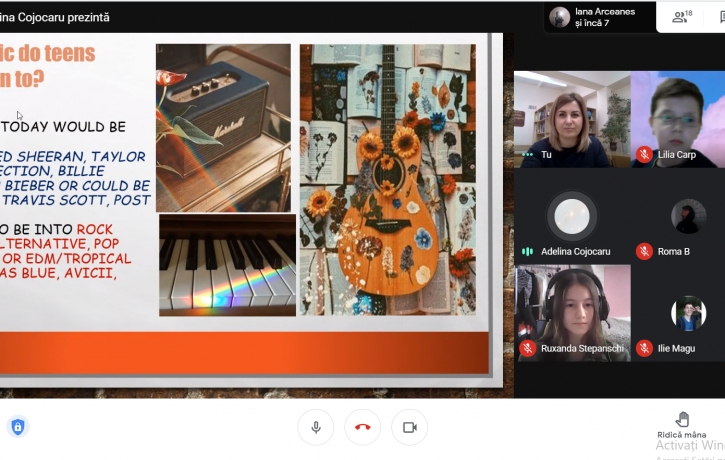Click the Adelina Cojocaru name label
Screen dimensions: 725x460
point(576,251)
